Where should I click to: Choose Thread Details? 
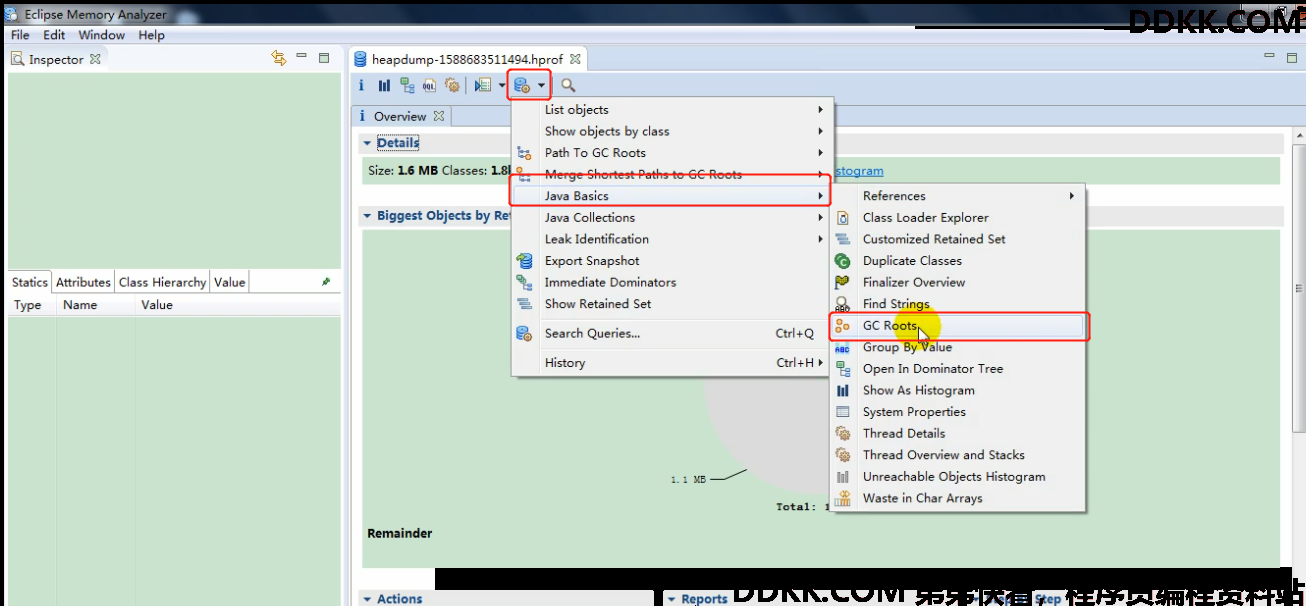(958, 433)
